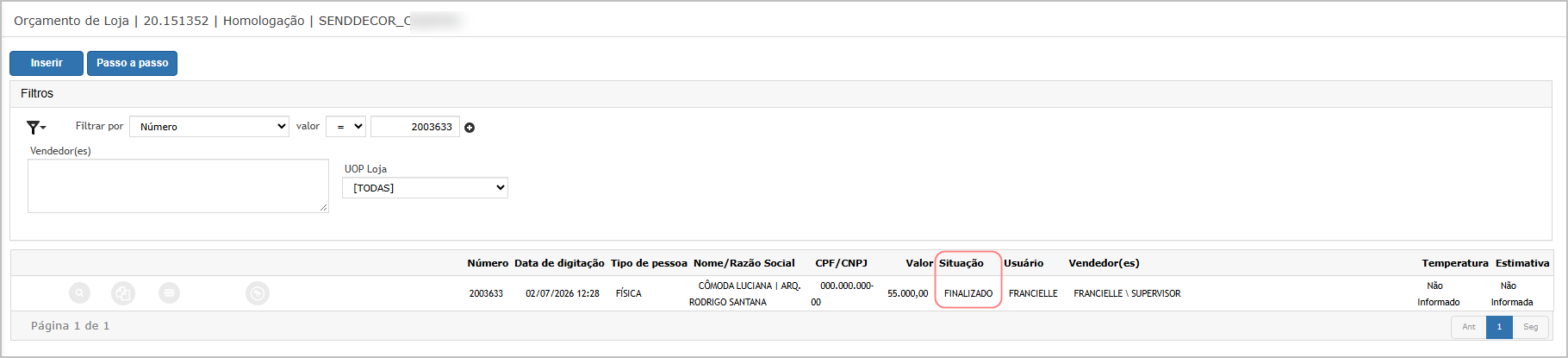Image resolution: width=1568 pixels, height=358 pixels.
Task: Click the FRANCIELLE user cell
Action: [1033, 293]
